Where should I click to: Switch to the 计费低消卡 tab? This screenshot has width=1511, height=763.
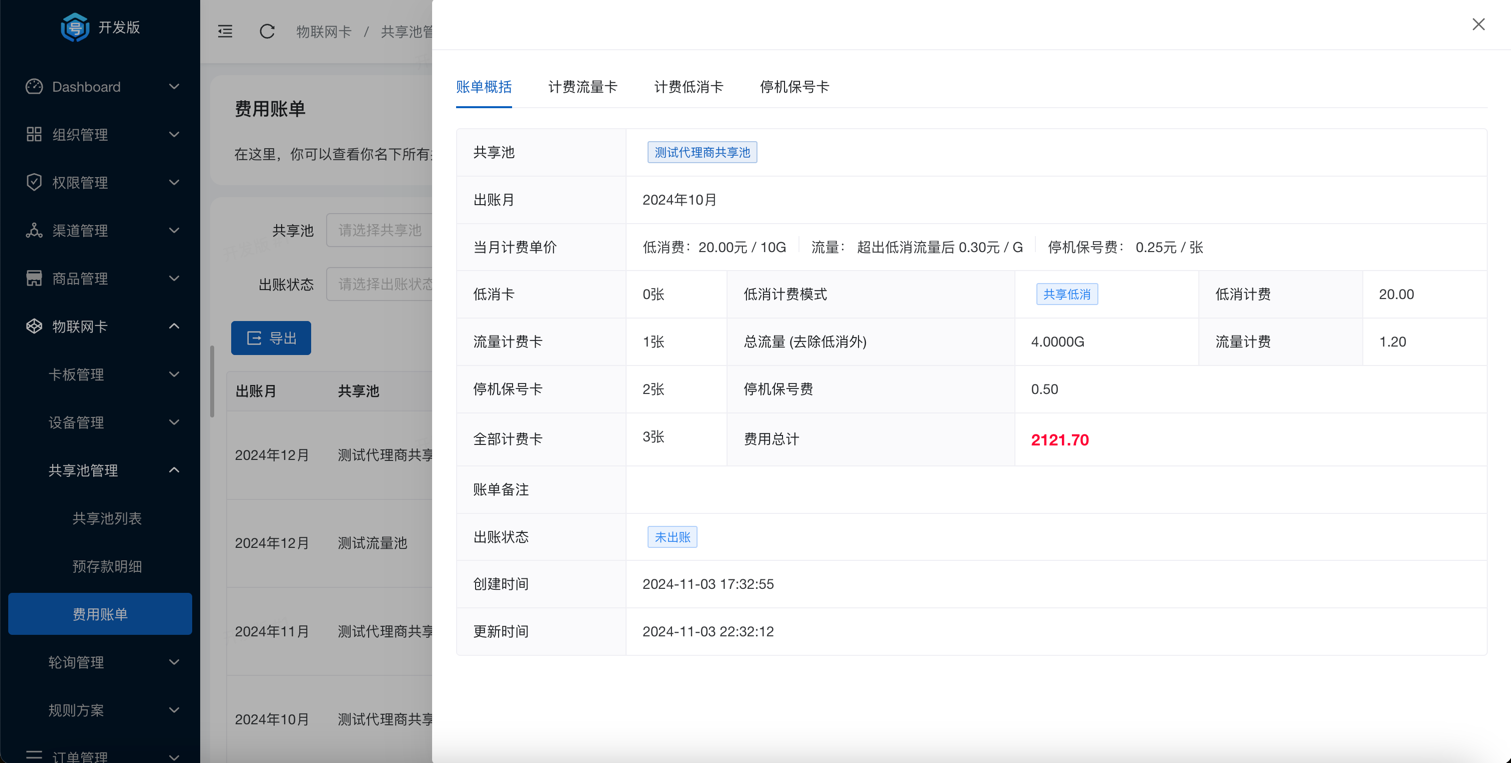(688, 87)
